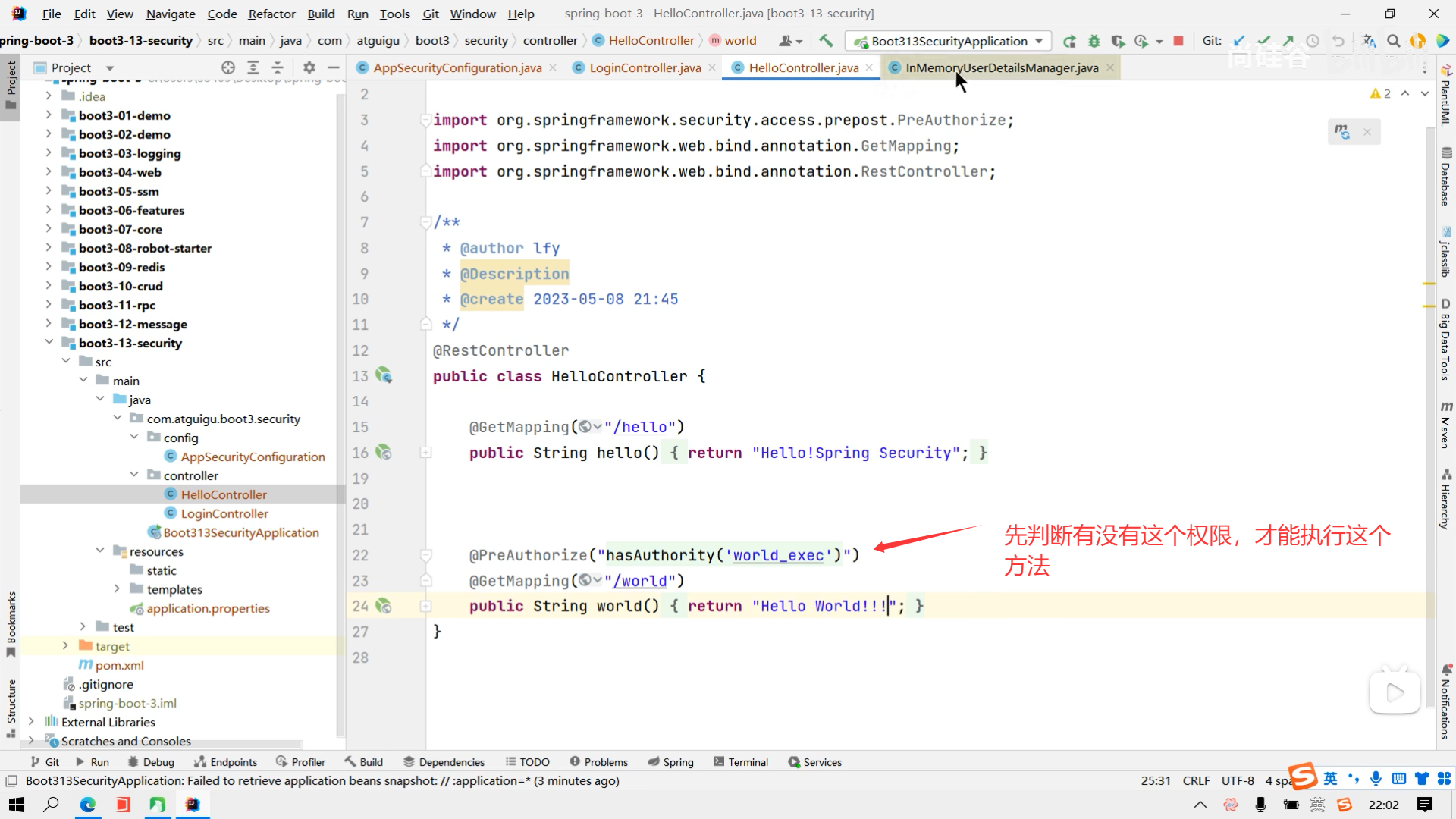Open Project panel settings gear
Screen dimensions: 1456x819
click(309, 67)
